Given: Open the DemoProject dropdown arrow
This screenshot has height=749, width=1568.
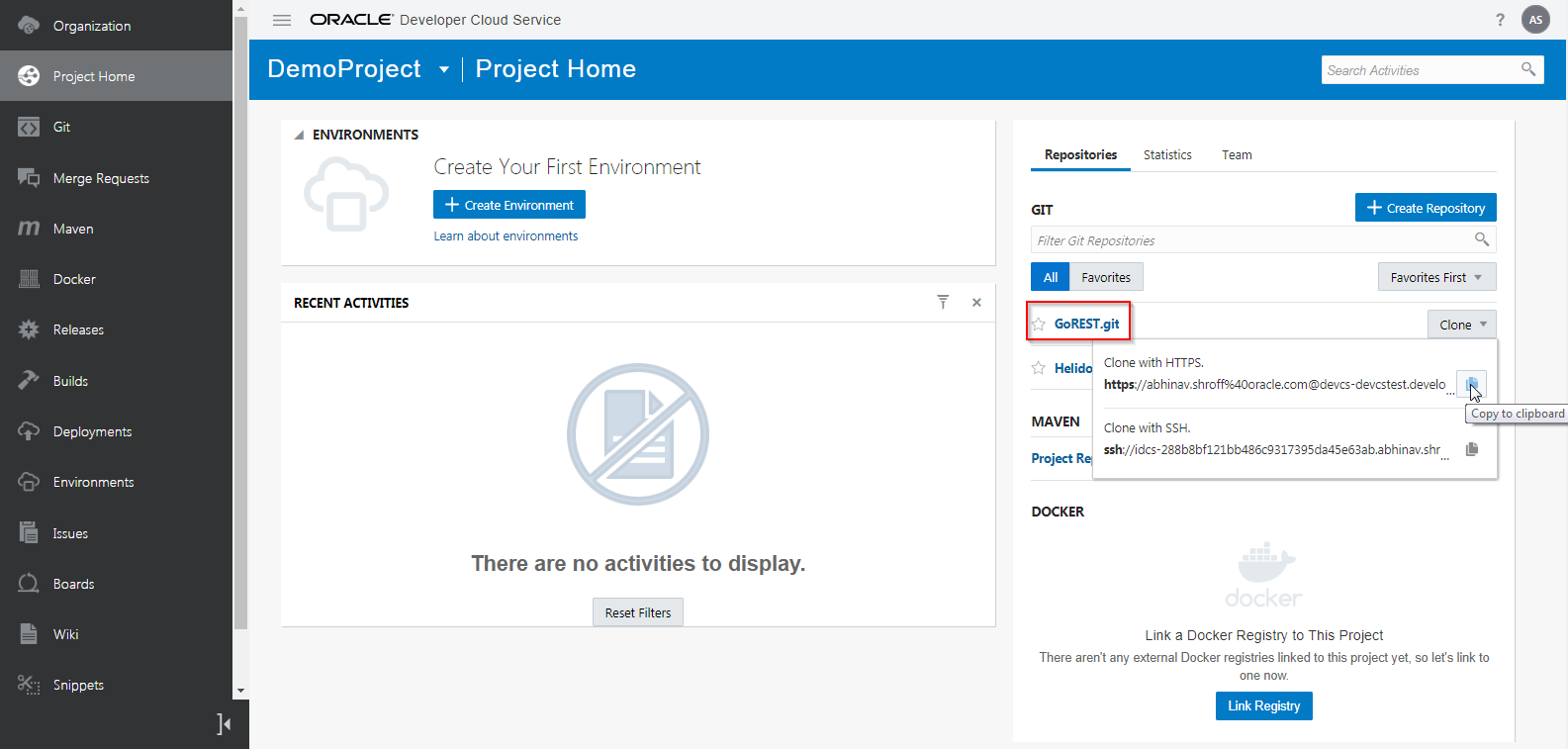Looking at the screenshot, I should 444,69.
